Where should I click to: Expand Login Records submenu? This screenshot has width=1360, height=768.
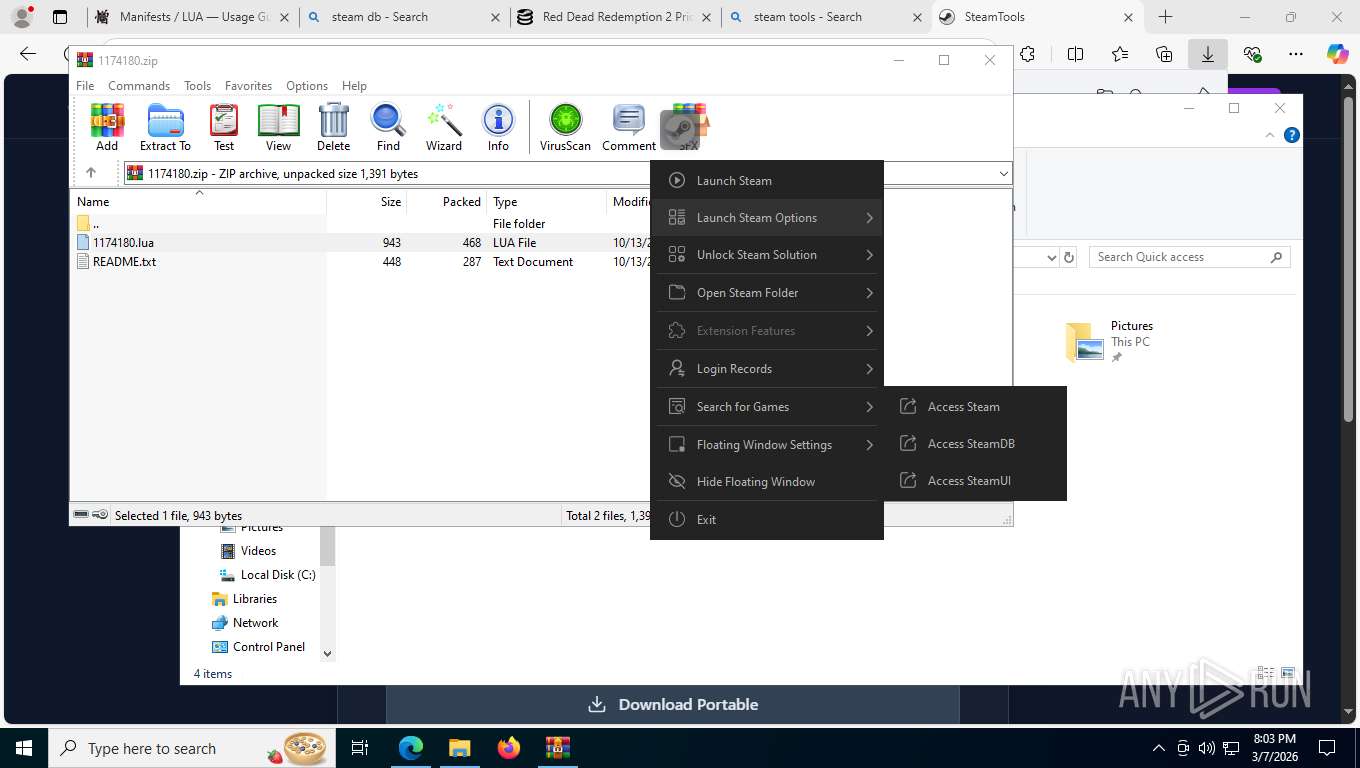tap(767, 368)
